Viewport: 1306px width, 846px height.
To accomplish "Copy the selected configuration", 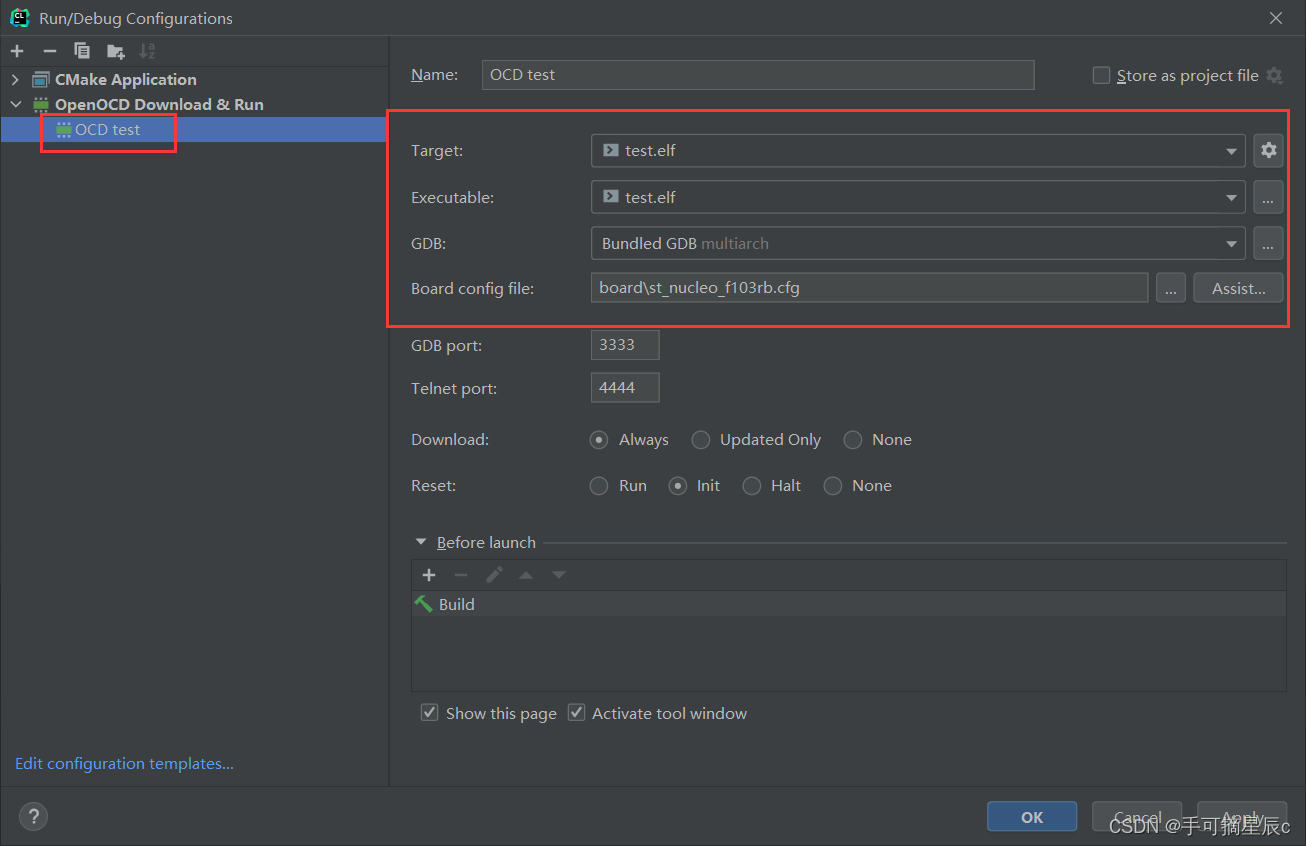I will coord(82,51).
